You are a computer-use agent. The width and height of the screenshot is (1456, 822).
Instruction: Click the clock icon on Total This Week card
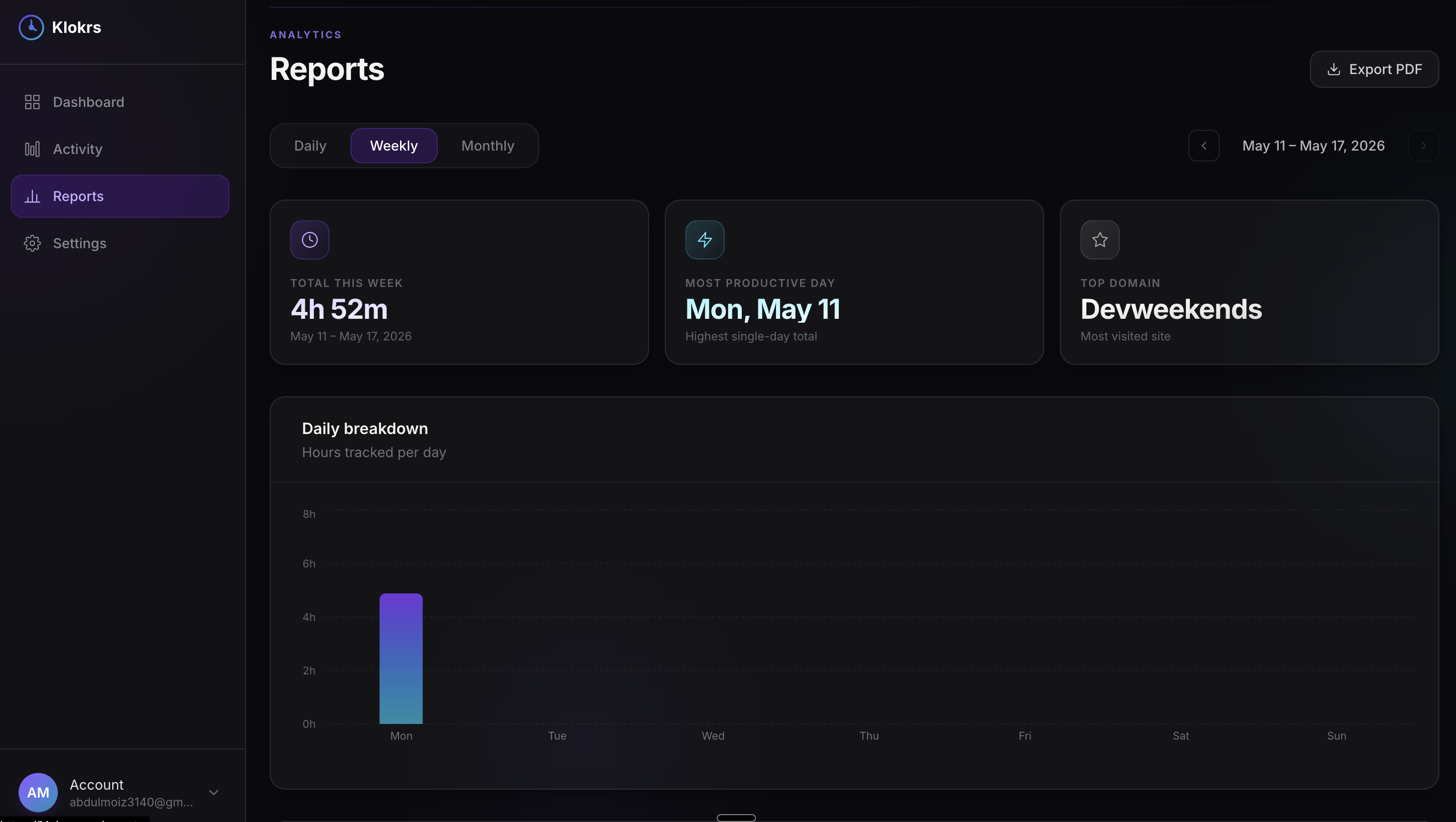point(310,240)
